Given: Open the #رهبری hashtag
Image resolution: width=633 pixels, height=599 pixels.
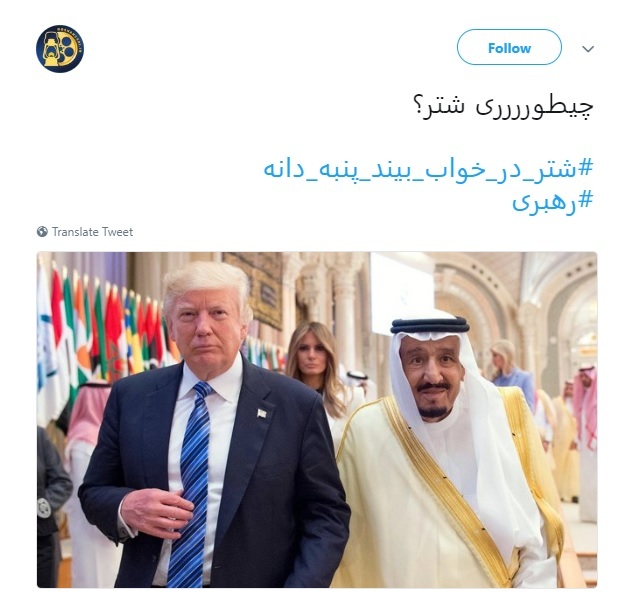Looking at the screenshot, I should (553, 201).
